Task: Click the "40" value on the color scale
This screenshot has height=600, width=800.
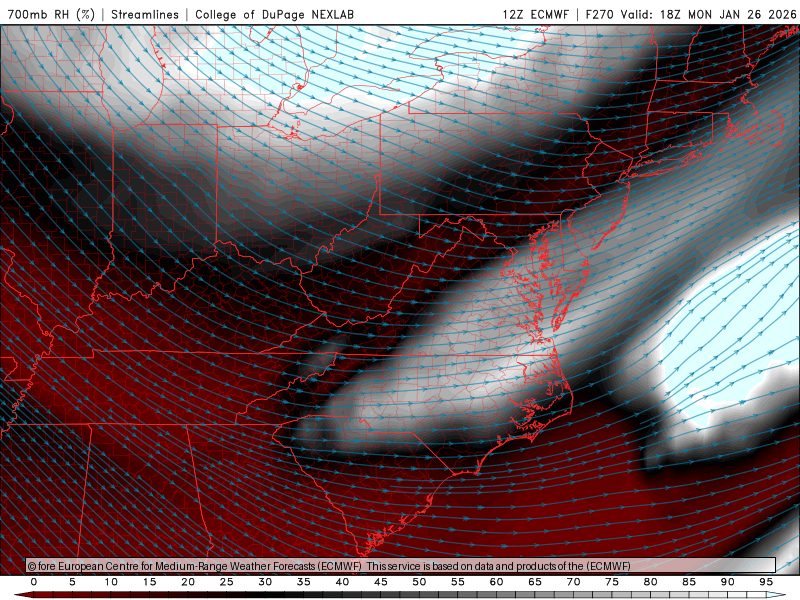Action: (342, 582)
